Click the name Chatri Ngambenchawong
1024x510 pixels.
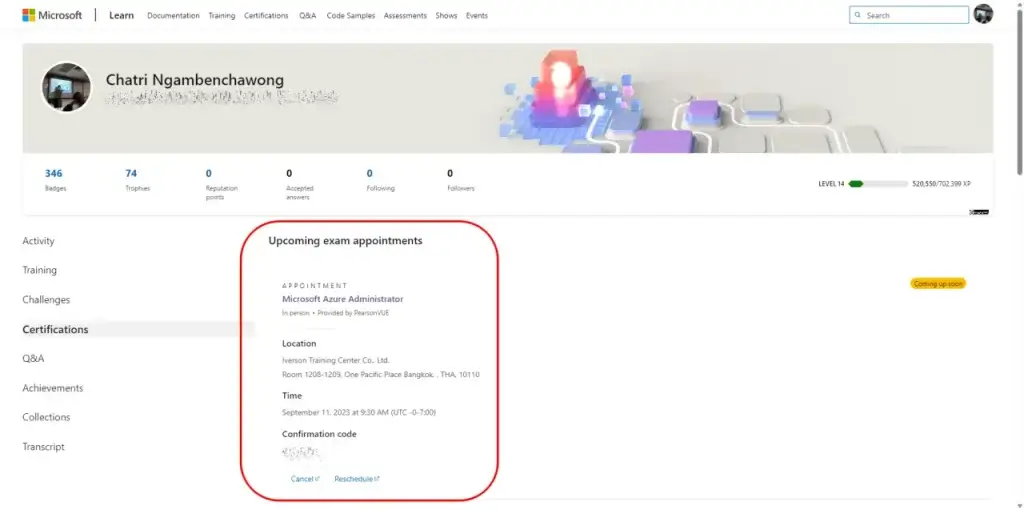(195, 80)
